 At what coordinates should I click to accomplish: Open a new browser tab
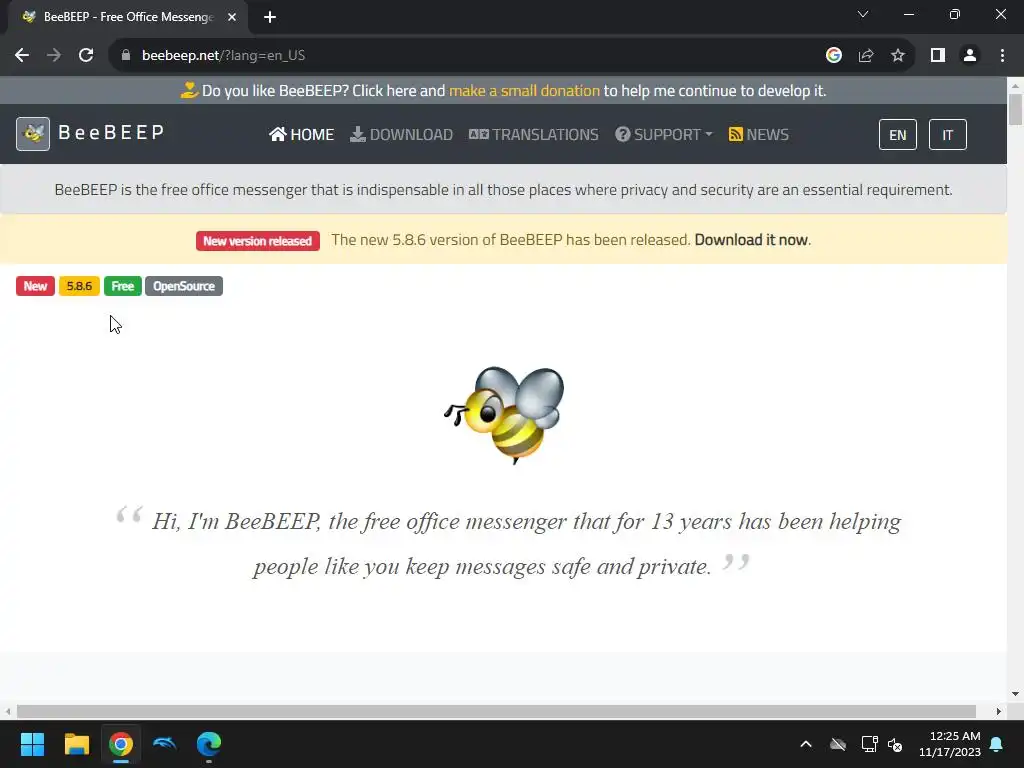(x=270, y=17)
